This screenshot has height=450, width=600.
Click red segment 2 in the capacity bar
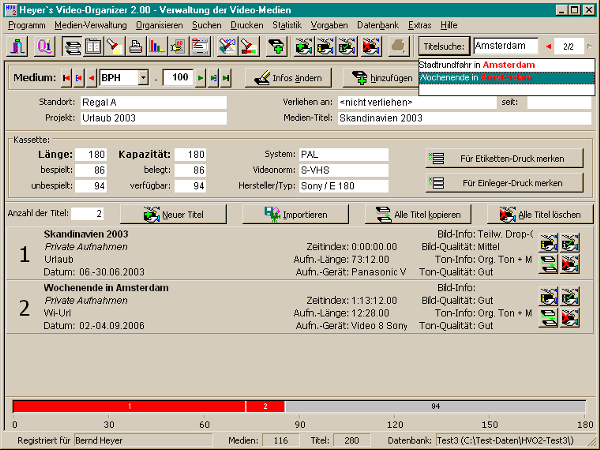(265, 406)
